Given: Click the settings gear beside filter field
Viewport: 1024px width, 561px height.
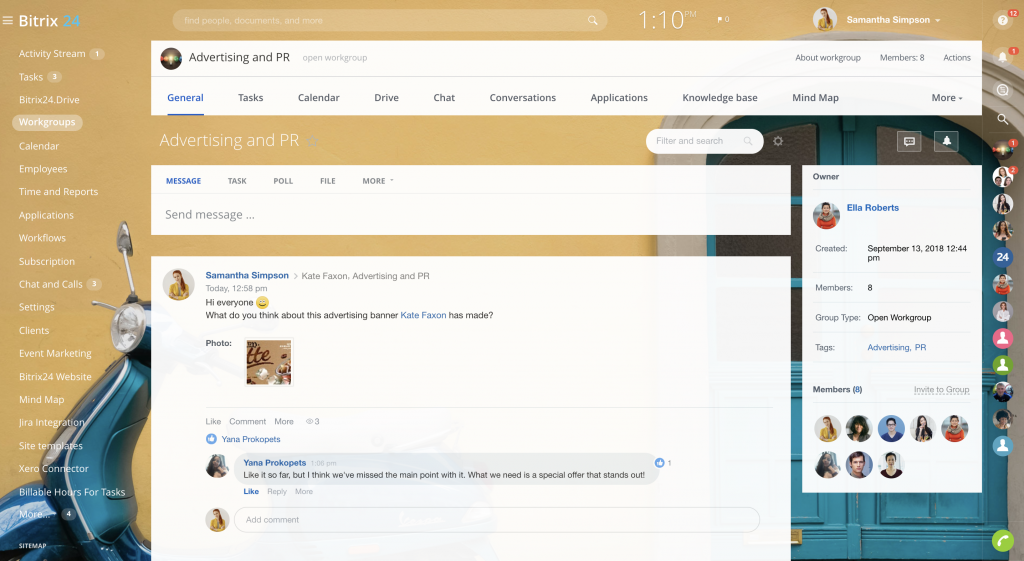Looking at the screenshot, I should coord(778,141).
